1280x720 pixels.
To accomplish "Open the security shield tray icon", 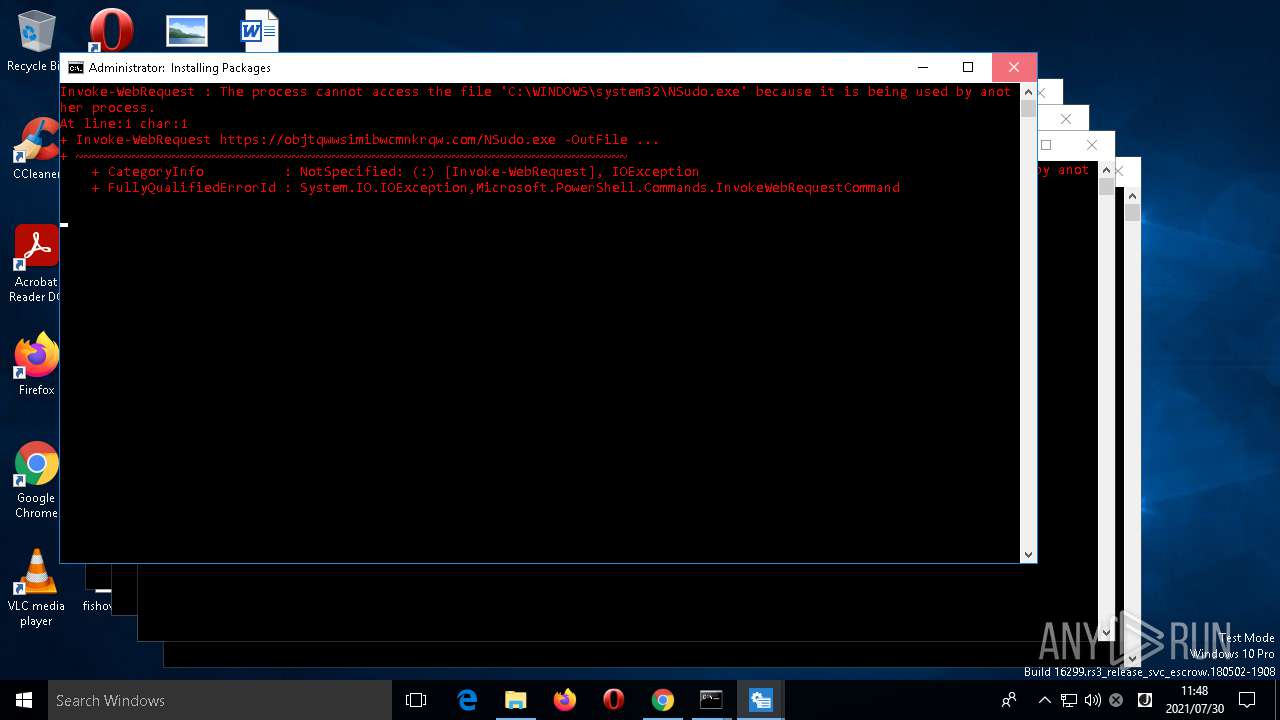I will (1145, 700).
